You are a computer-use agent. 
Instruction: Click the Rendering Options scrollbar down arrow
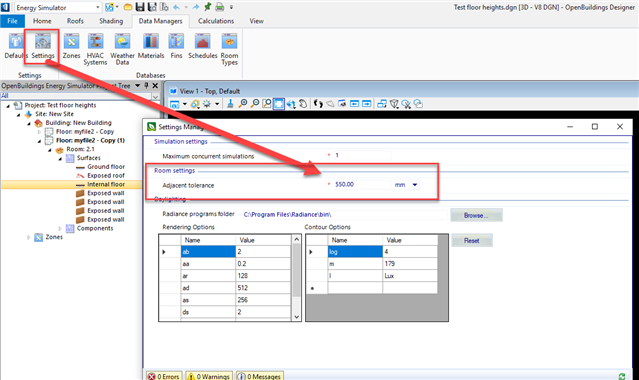(296, 317)
